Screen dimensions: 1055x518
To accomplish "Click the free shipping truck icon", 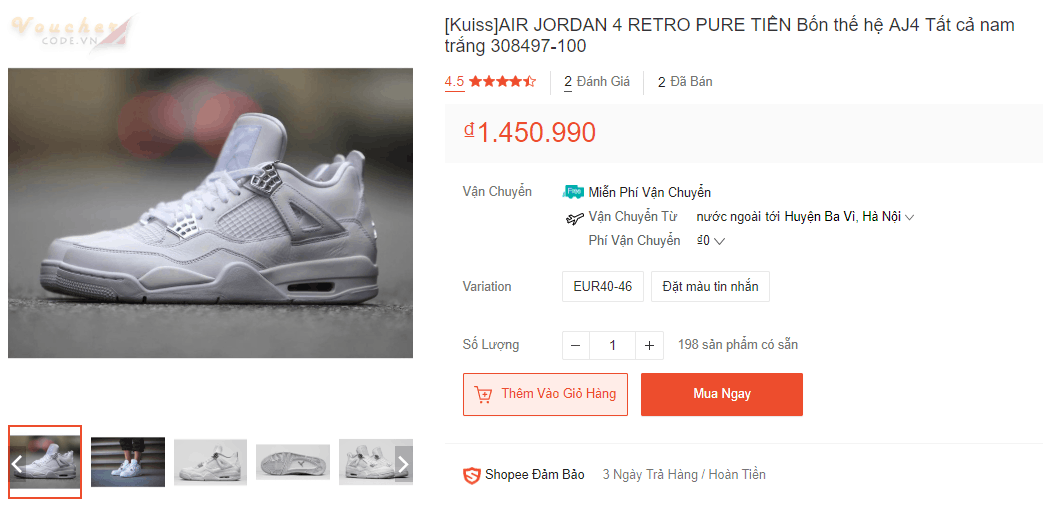I will (x=573, y=192).
